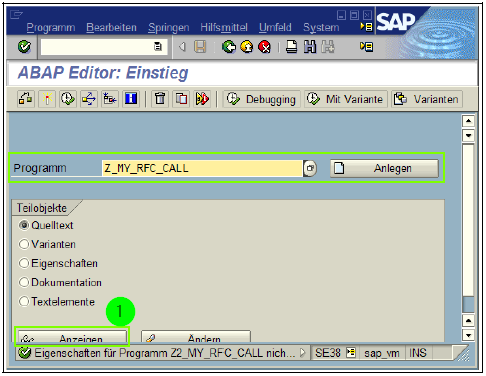Image resolution: width=486 pixels, height=376 pixels.
Task: Click the layout icon beside the System menu
Action: [366, 27]
